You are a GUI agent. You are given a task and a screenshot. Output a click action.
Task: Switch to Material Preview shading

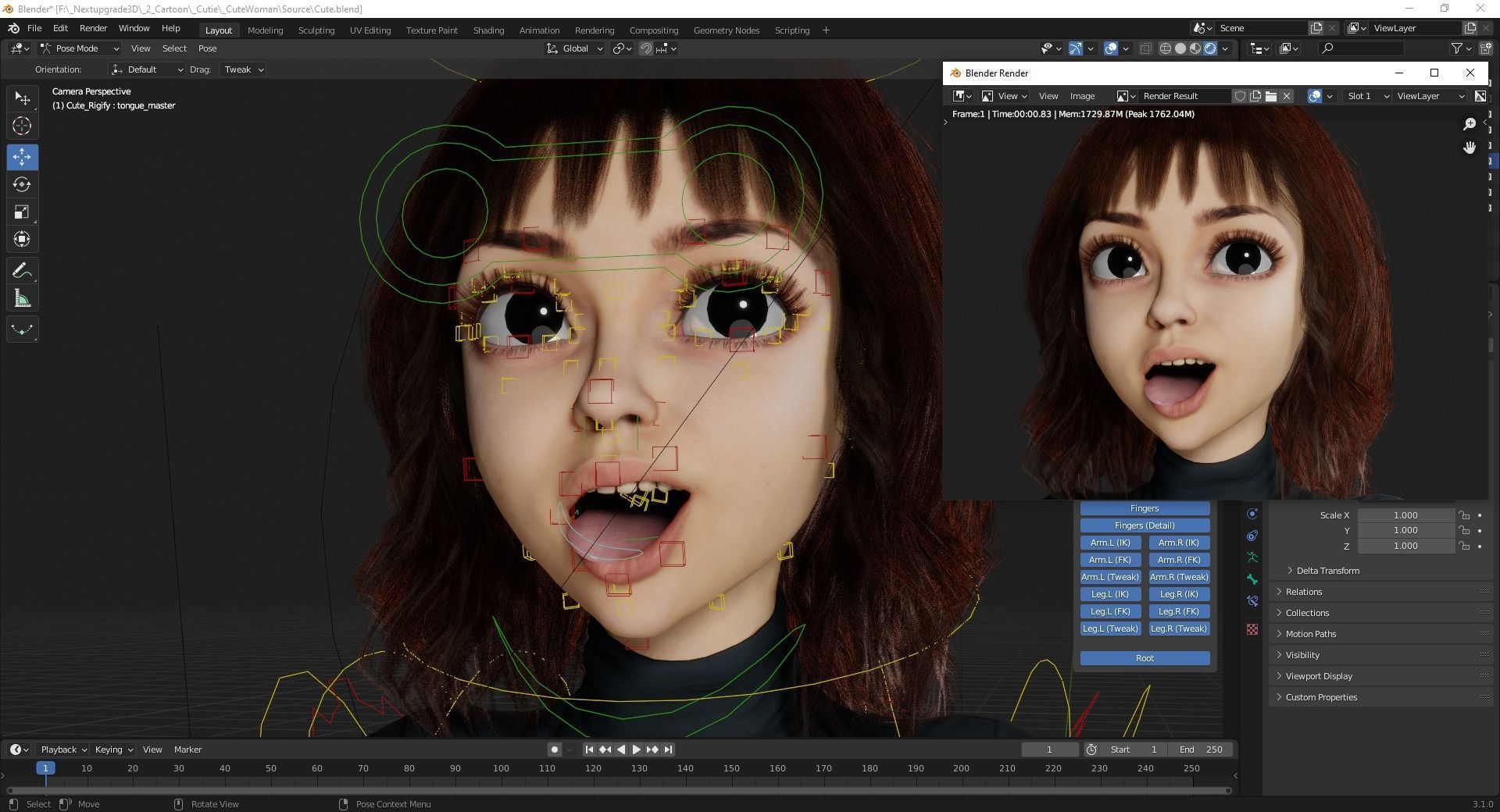click(1195, 48)
